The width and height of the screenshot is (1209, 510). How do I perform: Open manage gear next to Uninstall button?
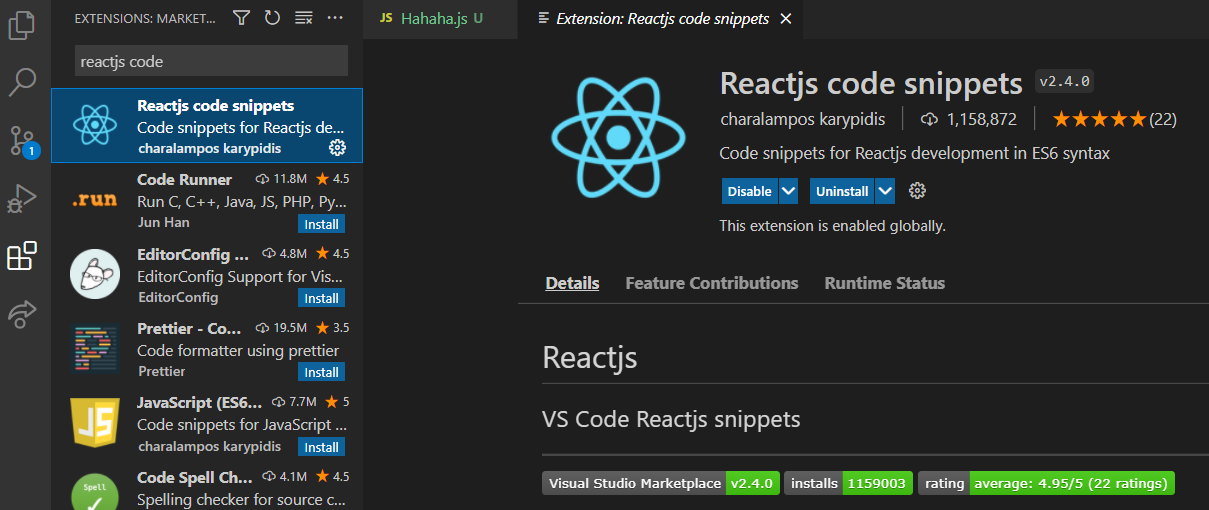(x=917, y=191)
